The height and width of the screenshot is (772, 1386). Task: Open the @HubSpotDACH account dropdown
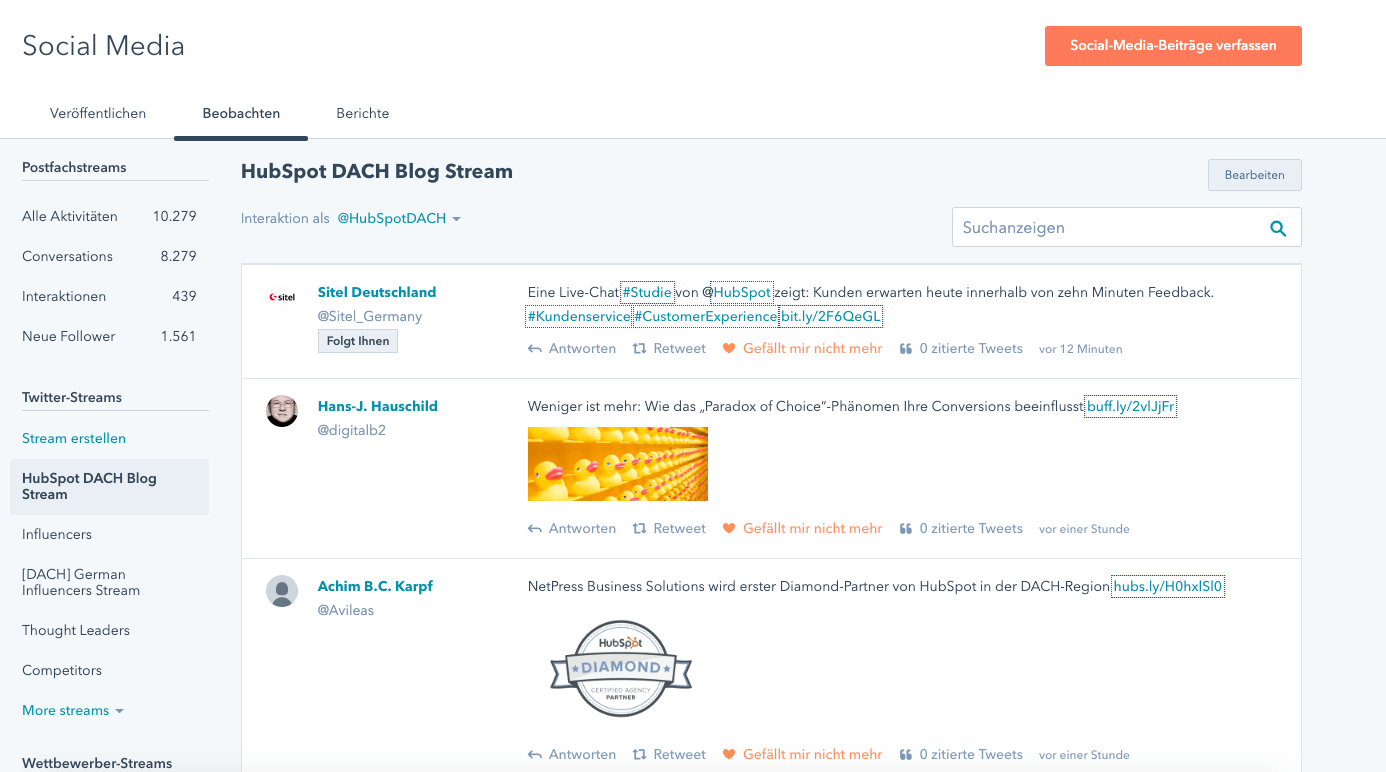(x=399, y=219)
